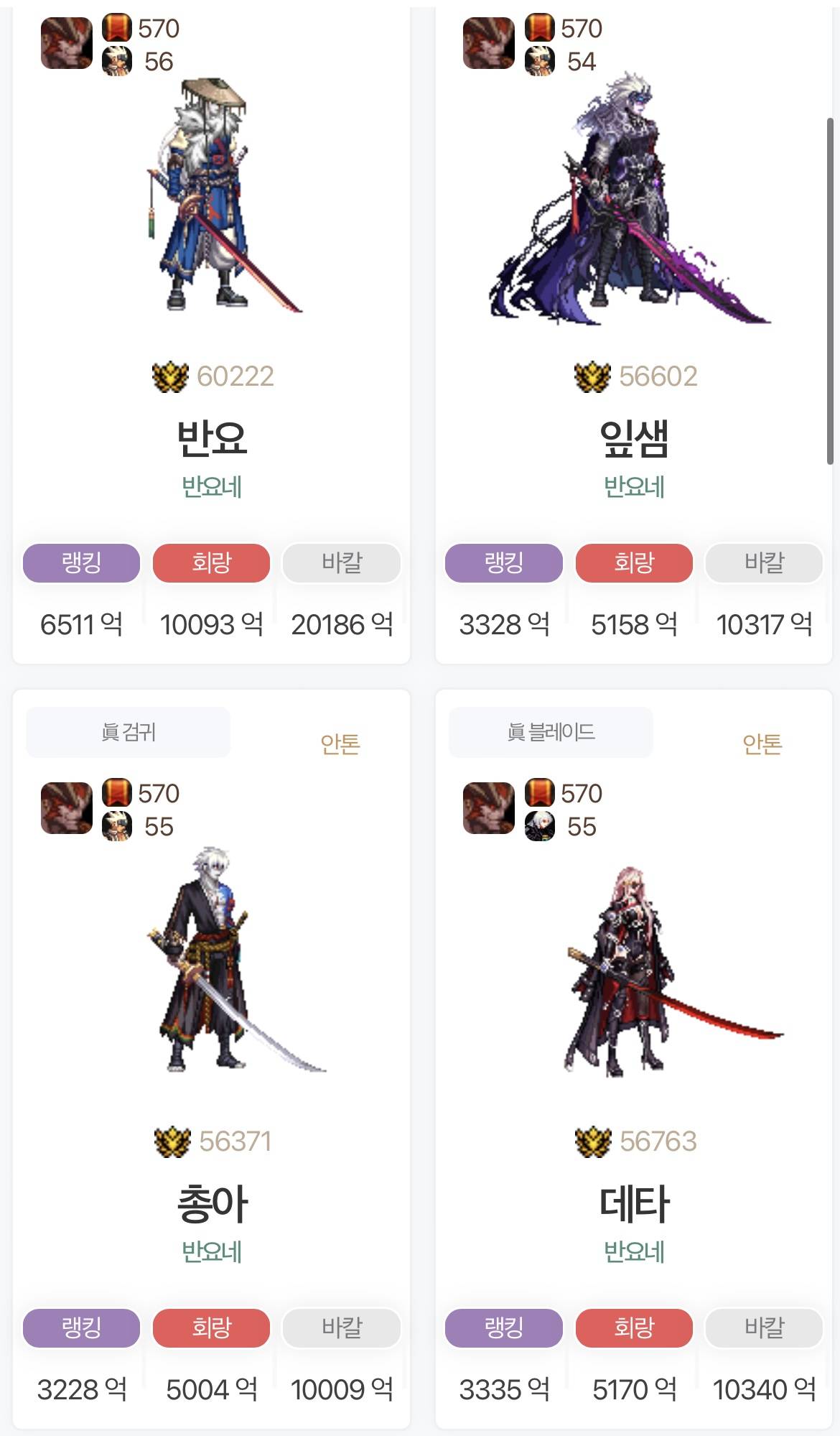This screenshot has width=840, height=1436.
Task: Click the gold crest icon beside 56602
Action: point(592,377)
